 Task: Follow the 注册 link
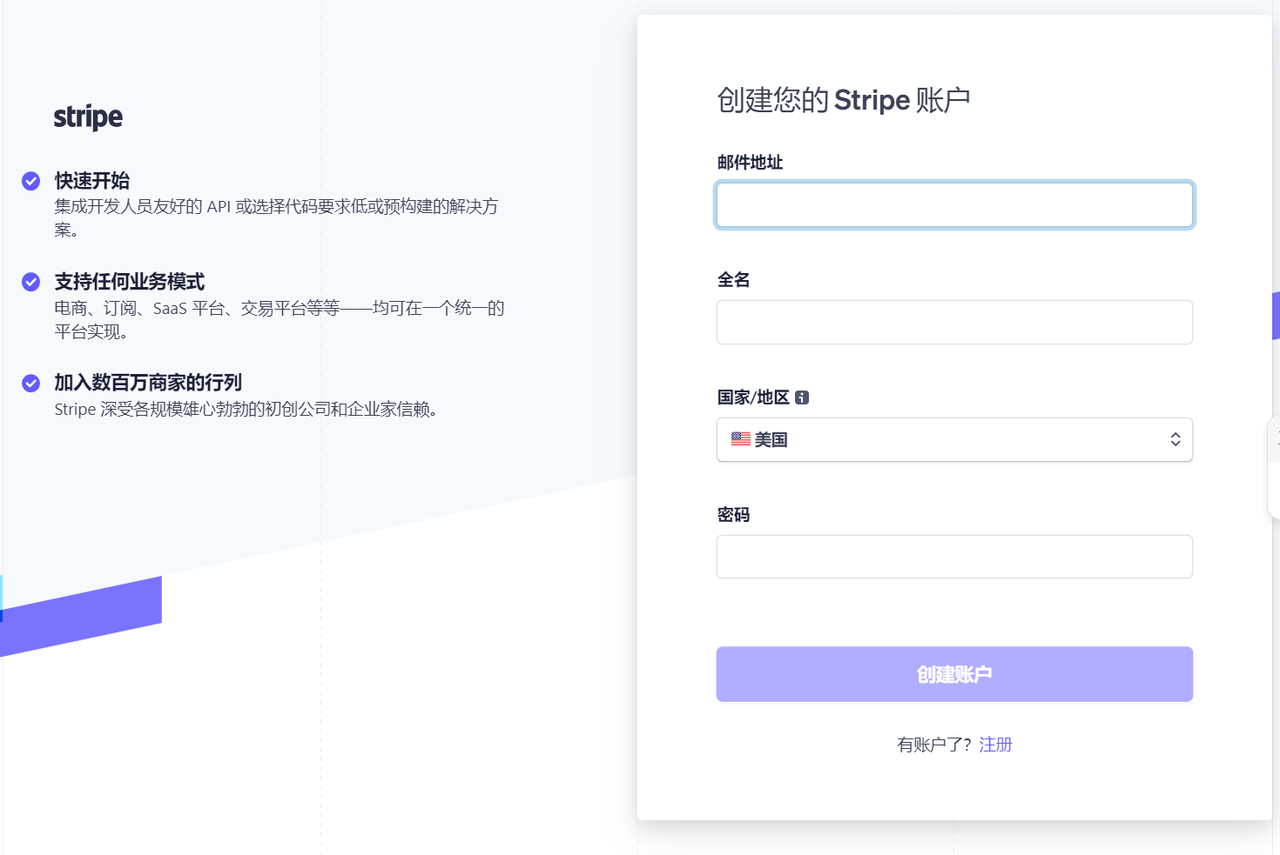996,744
